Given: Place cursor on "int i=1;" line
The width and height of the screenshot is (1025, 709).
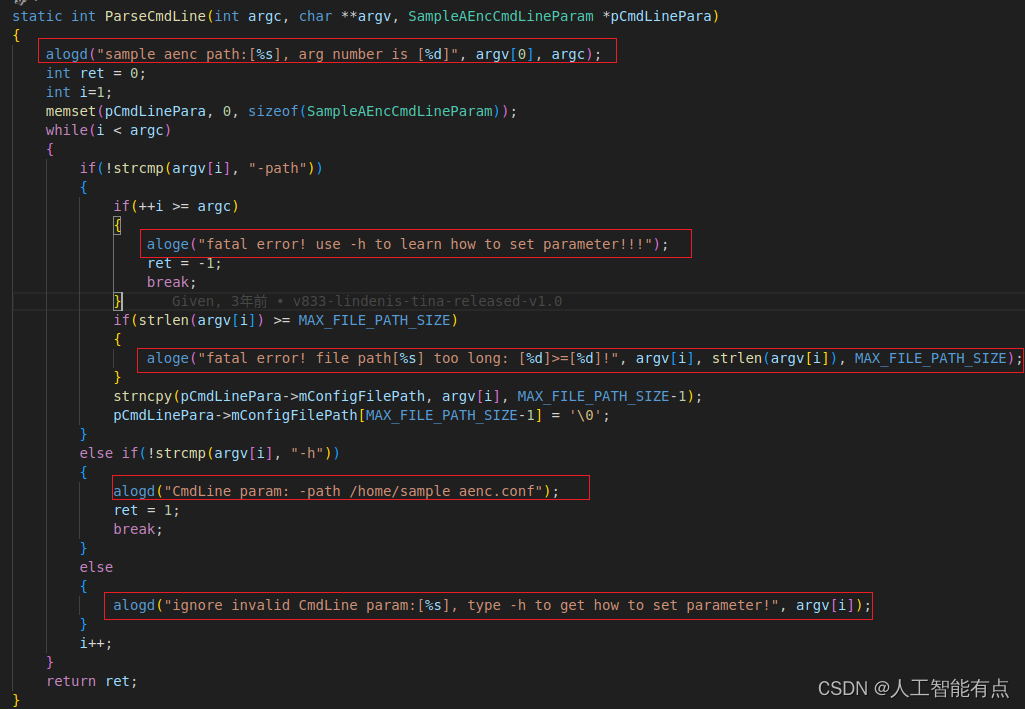Looking at the screenshot, I should [78, 92].
